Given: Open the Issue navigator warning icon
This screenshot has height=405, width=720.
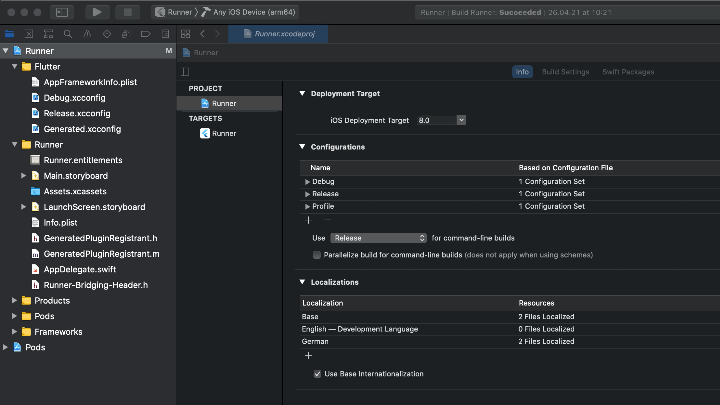Looking at the screenshot, I should (87, 34).
